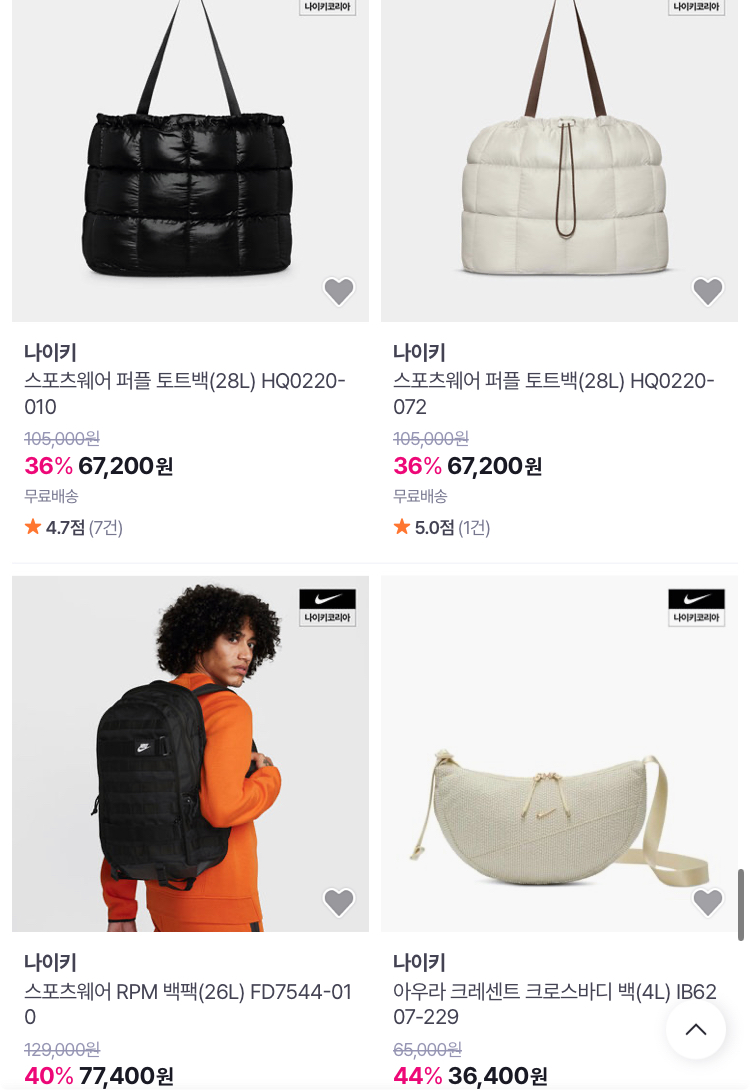Click Nike Korea badge on backpack image
This screenshot has width=750, height=1090.
[327, 608]
